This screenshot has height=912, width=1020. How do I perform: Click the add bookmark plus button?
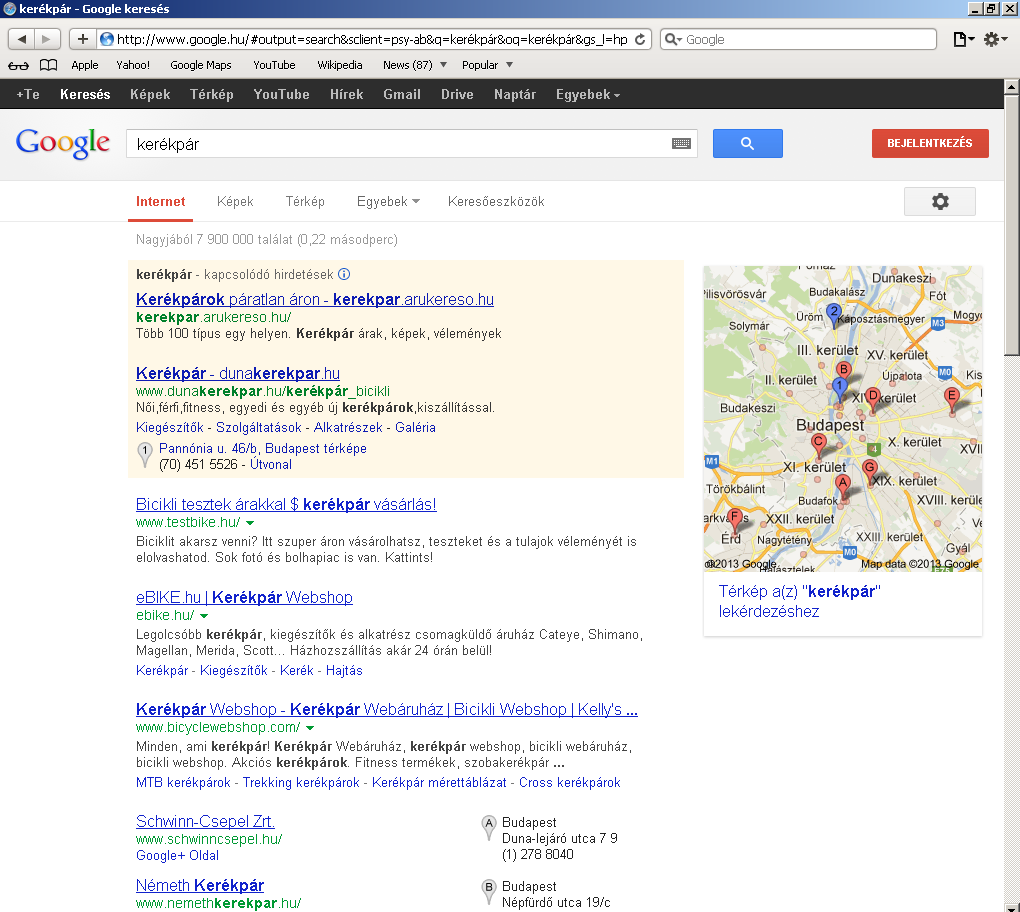tap(82, 39)
